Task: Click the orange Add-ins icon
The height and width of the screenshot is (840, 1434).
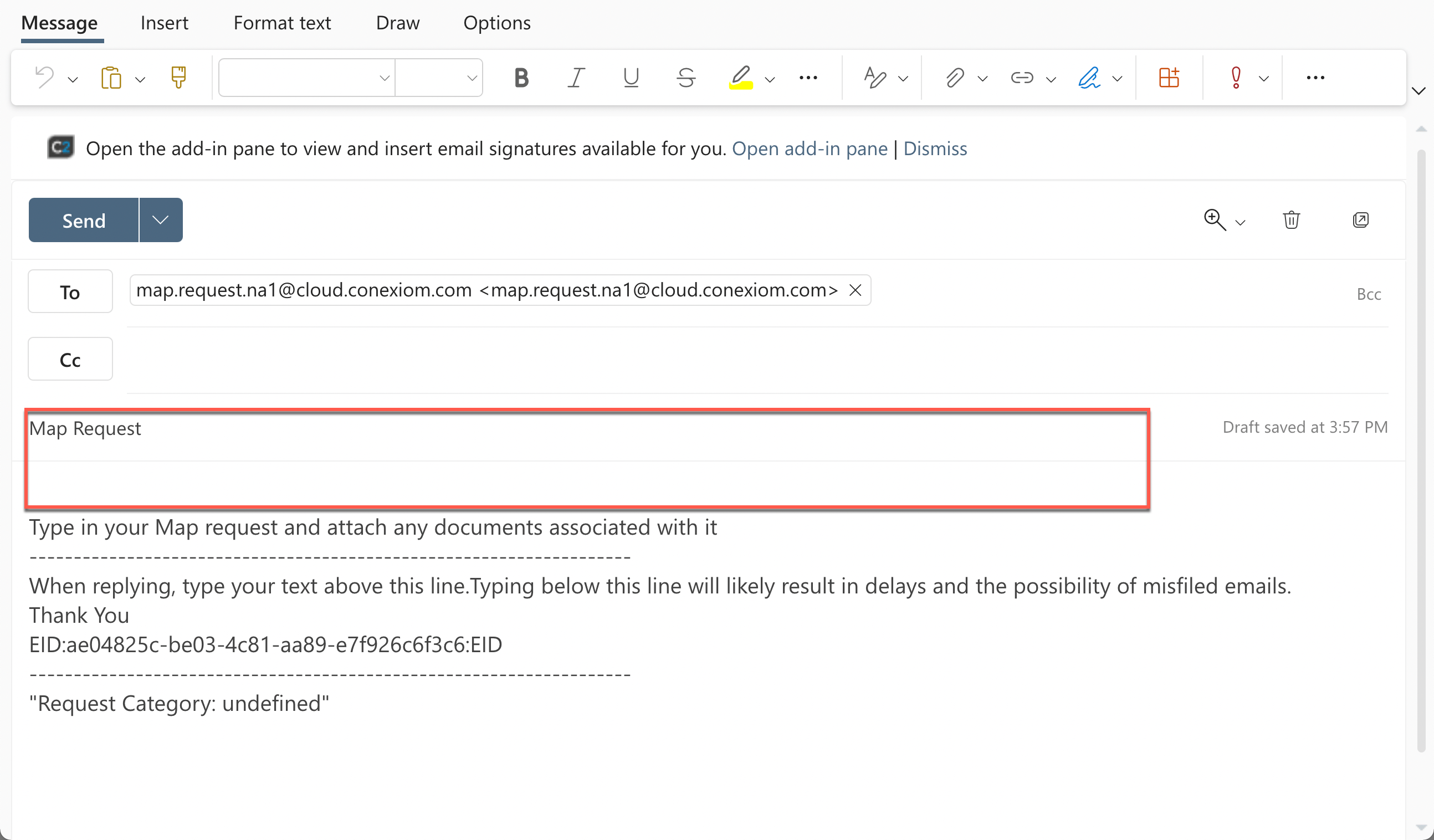Action: click(1169, 78)
